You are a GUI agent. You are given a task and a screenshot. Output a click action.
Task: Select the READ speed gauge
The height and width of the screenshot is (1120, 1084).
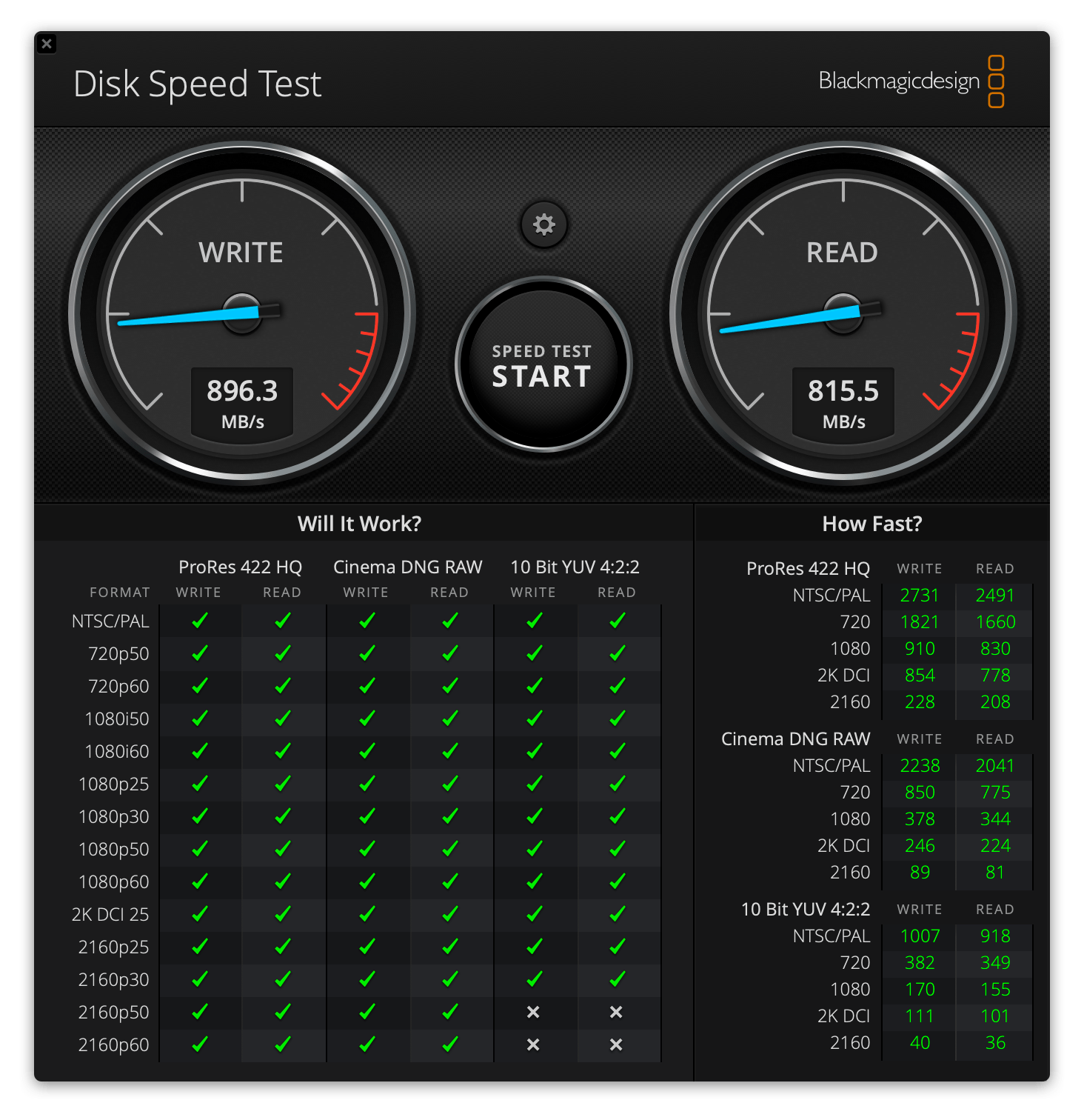coord(841,311)
